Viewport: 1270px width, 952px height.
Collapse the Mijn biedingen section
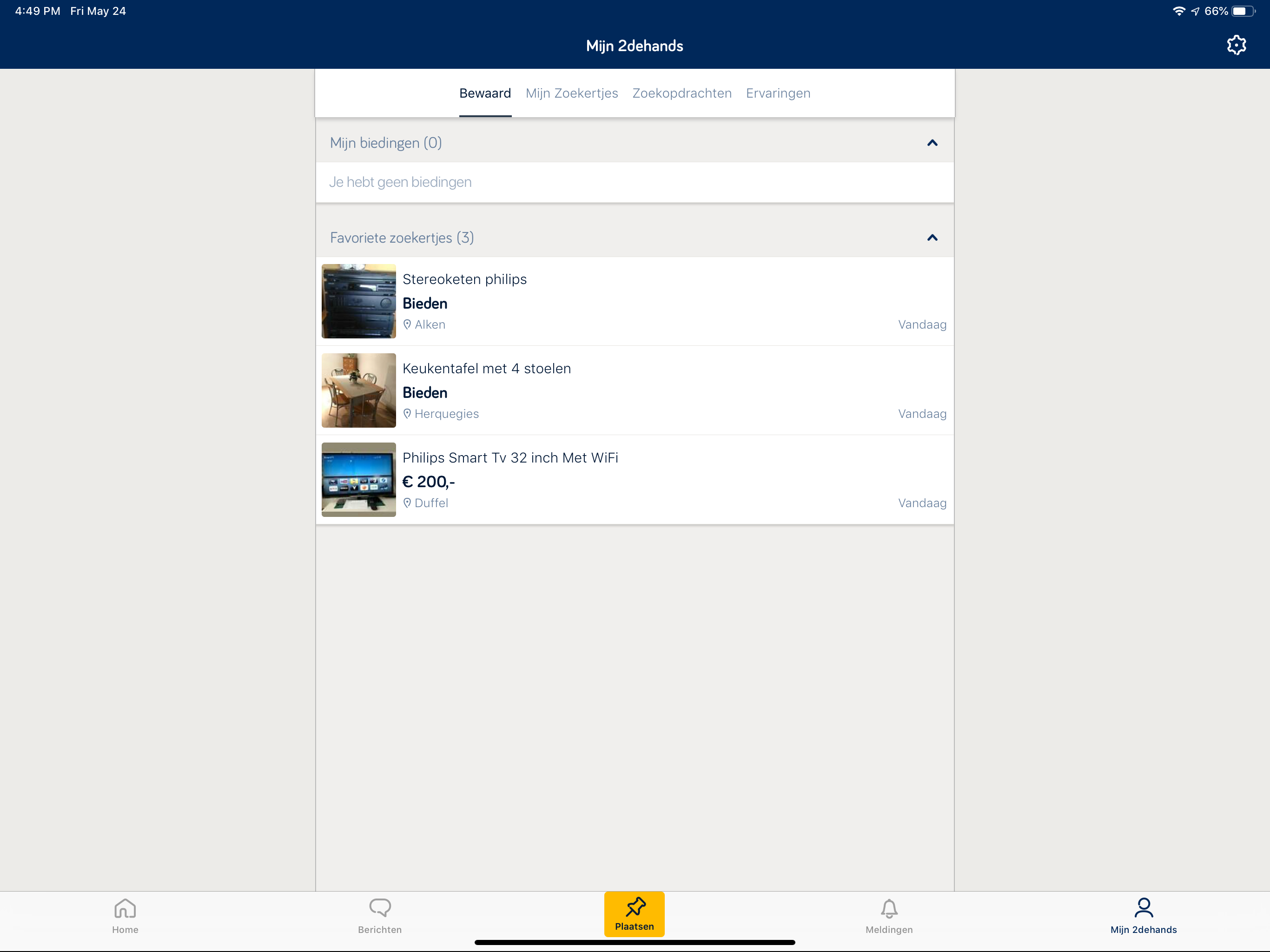[x=932, y=143]
